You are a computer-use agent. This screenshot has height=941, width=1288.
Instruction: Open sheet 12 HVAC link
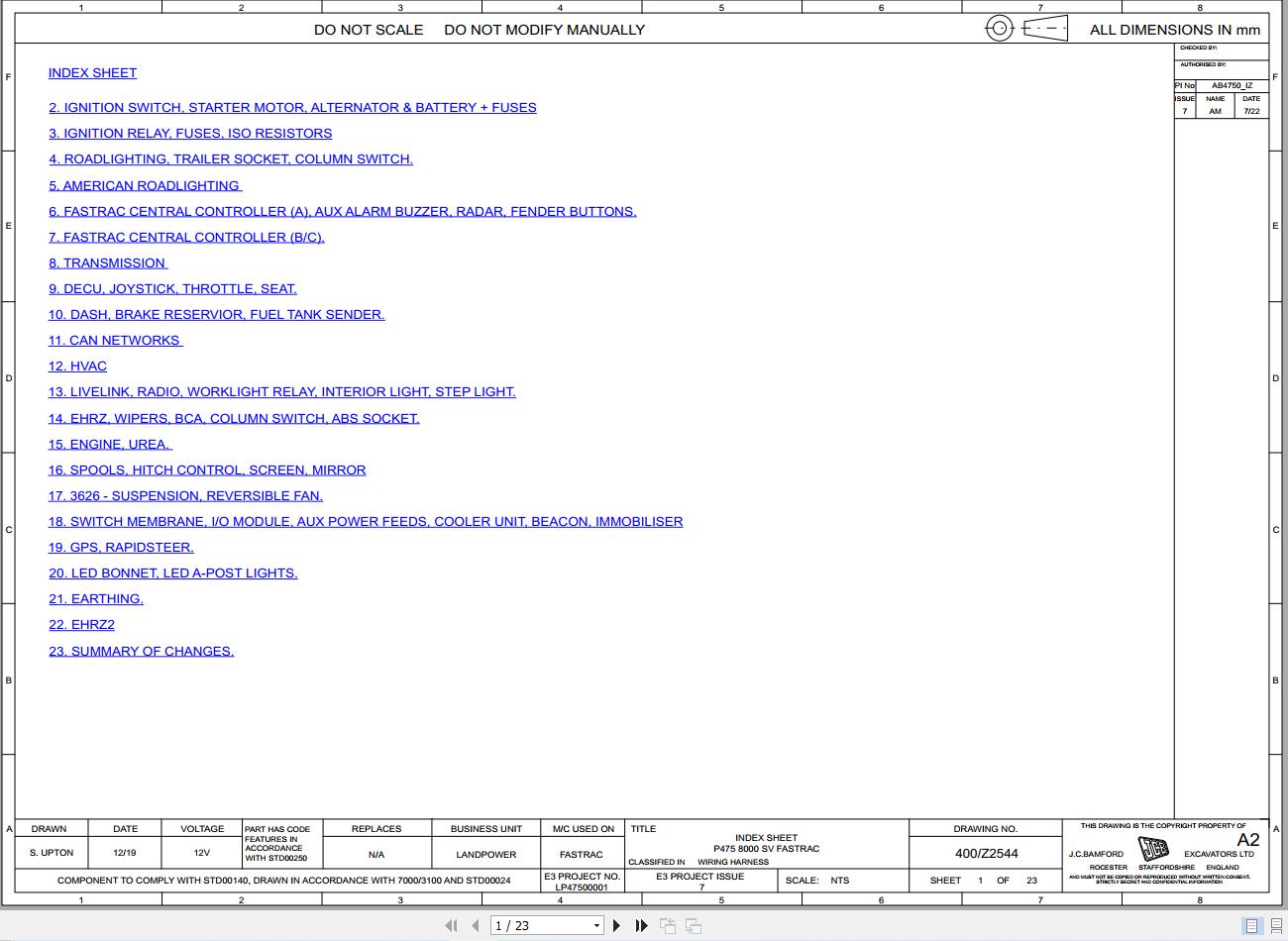77,366
